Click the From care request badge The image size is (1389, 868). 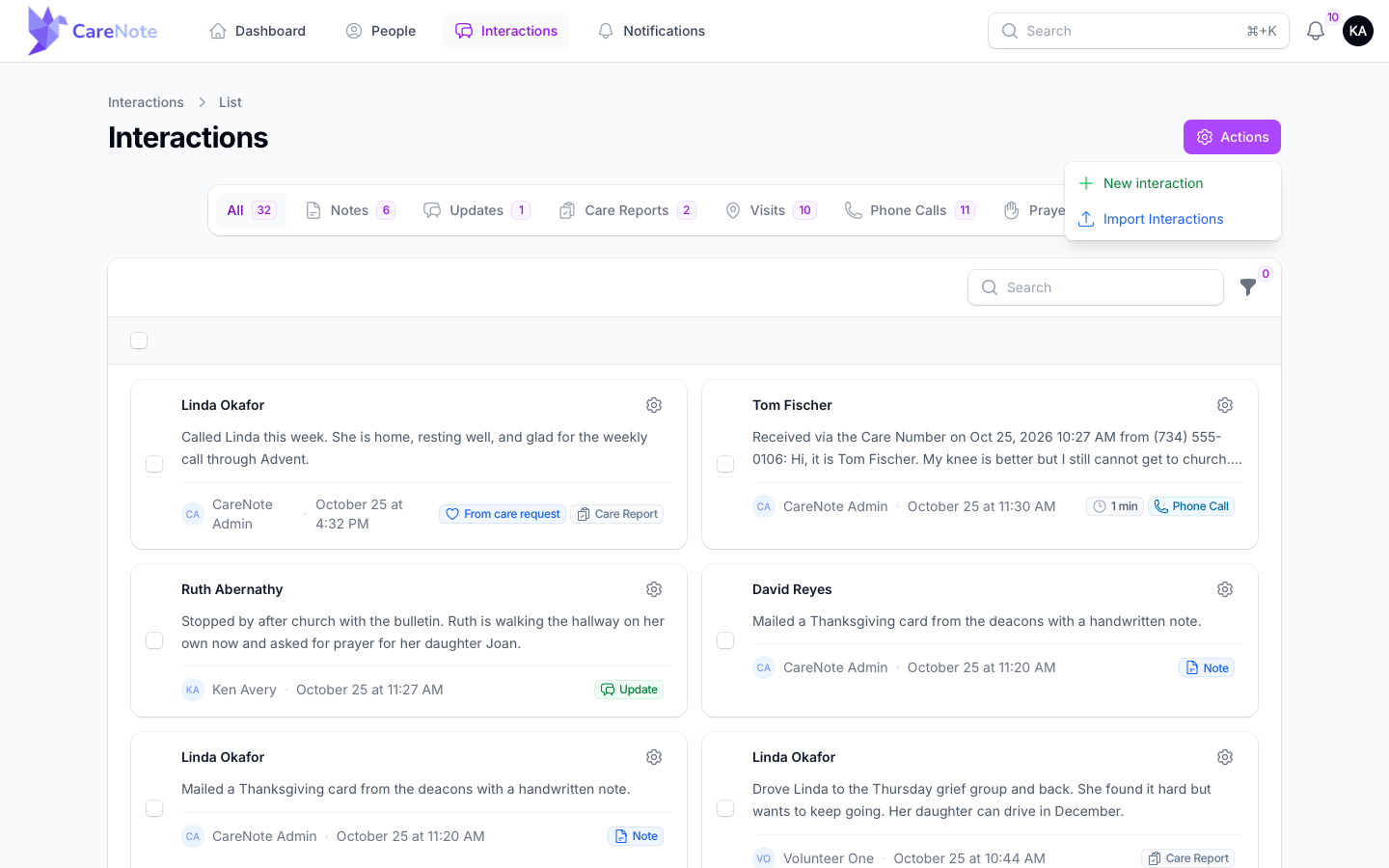pyautogui.click(x=503, y=514)
